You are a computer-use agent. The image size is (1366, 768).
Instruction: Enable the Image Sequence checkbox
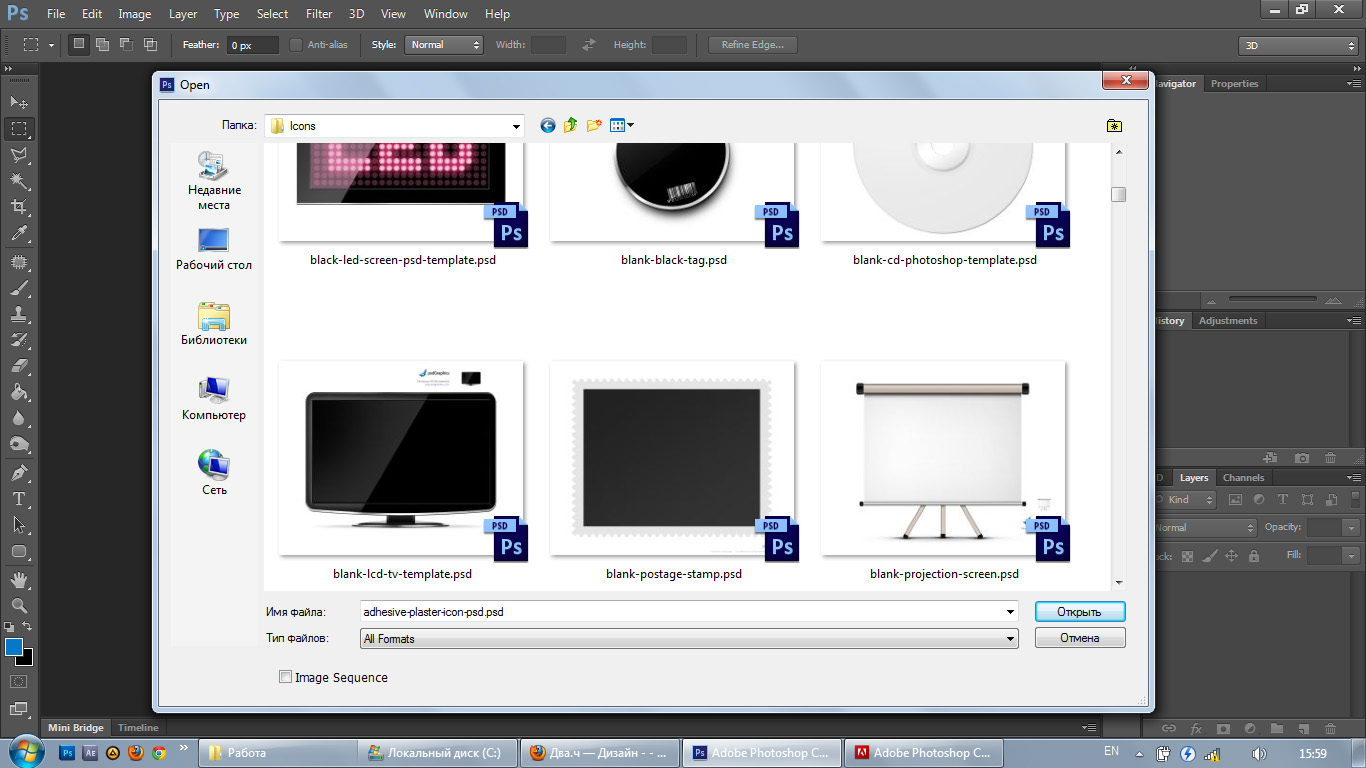point(286,677)
